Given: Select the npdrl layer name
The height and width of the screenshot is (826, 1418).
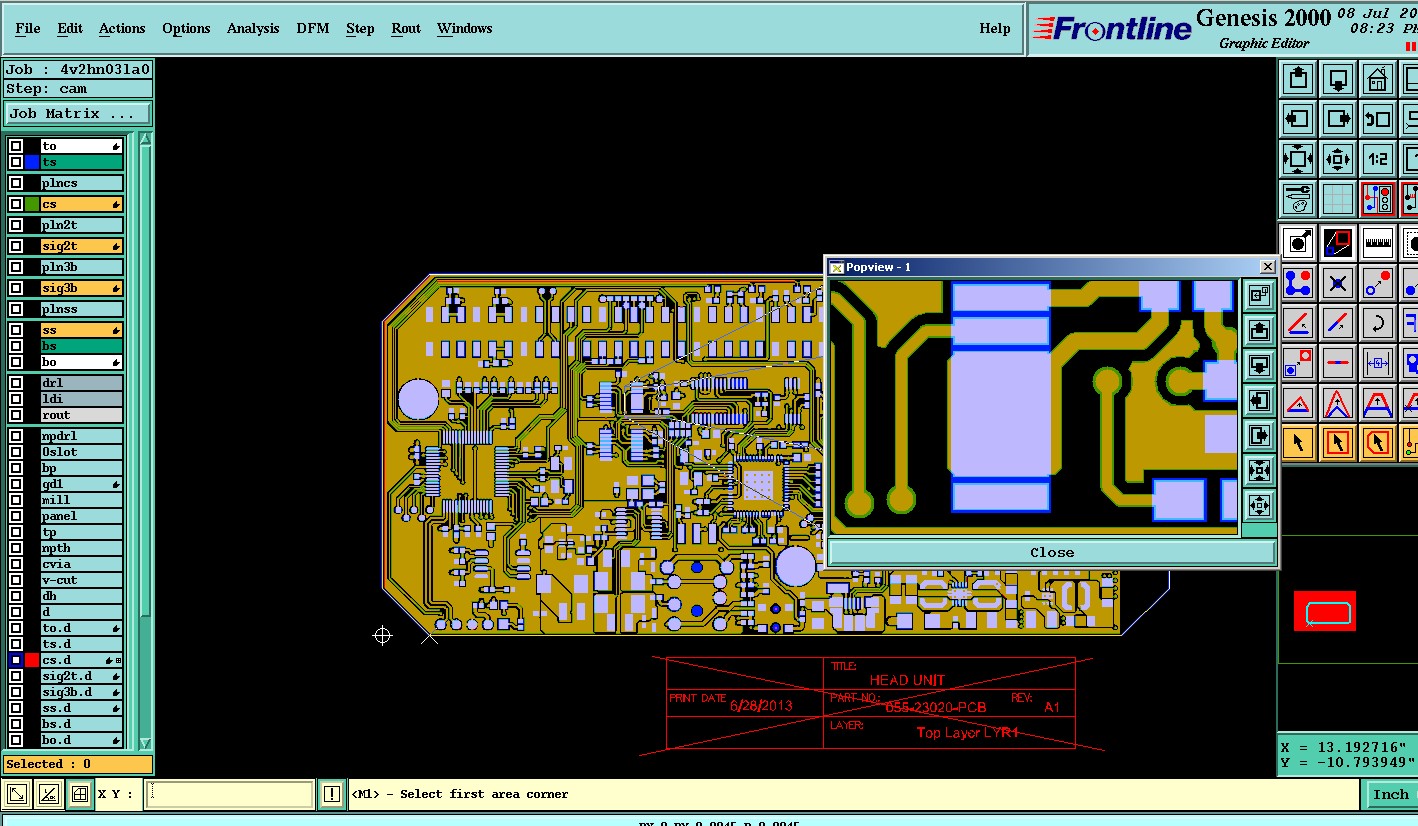Looking at the screenshot, I should (81, 436).
